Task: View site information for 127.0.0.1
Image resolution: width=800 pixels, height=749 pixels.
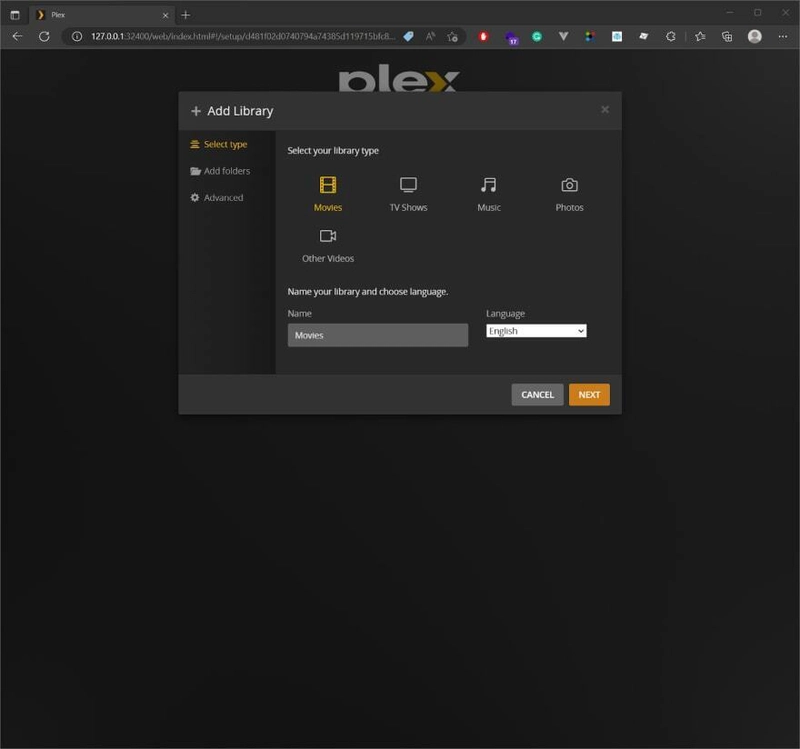Action: click(x=77, y=36)
